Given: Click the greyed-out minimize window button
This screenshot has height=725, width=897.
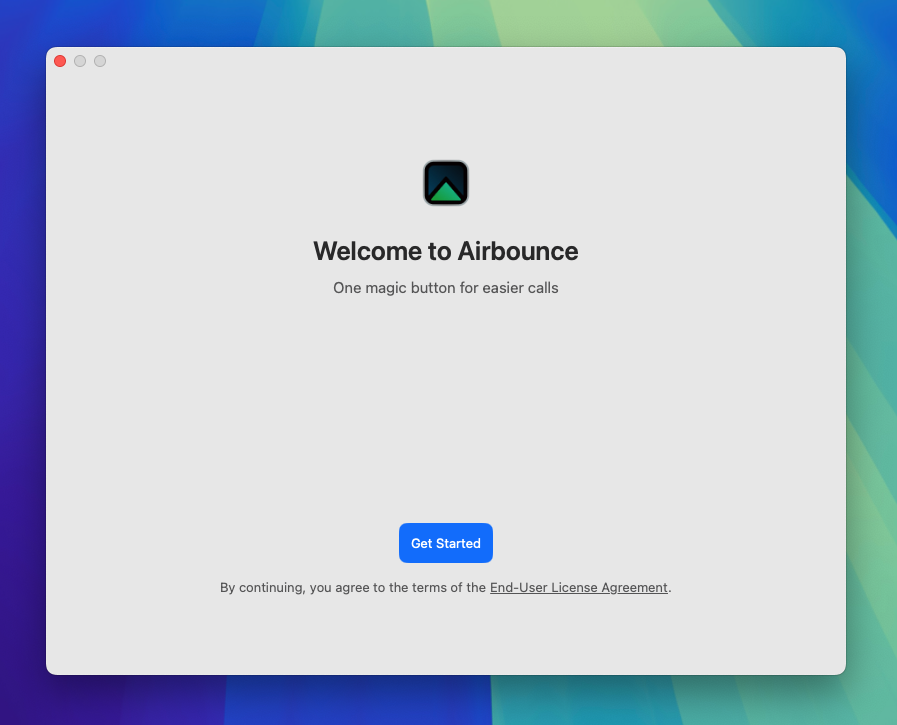Looking at the screenshot, I should tap(80, 61).
